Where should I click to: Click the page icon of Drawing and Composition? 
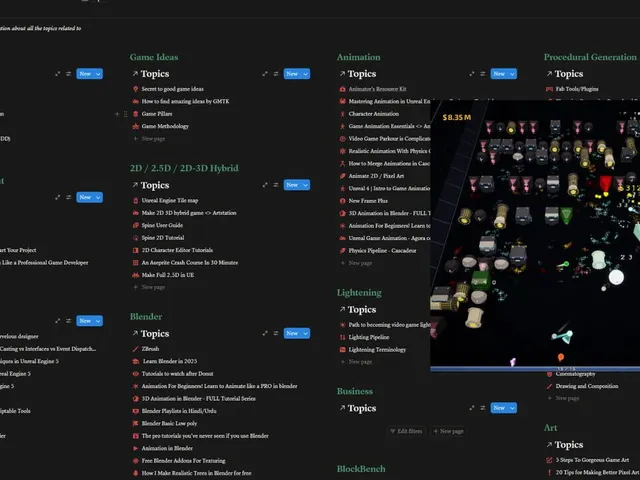[x=549, y=386]
